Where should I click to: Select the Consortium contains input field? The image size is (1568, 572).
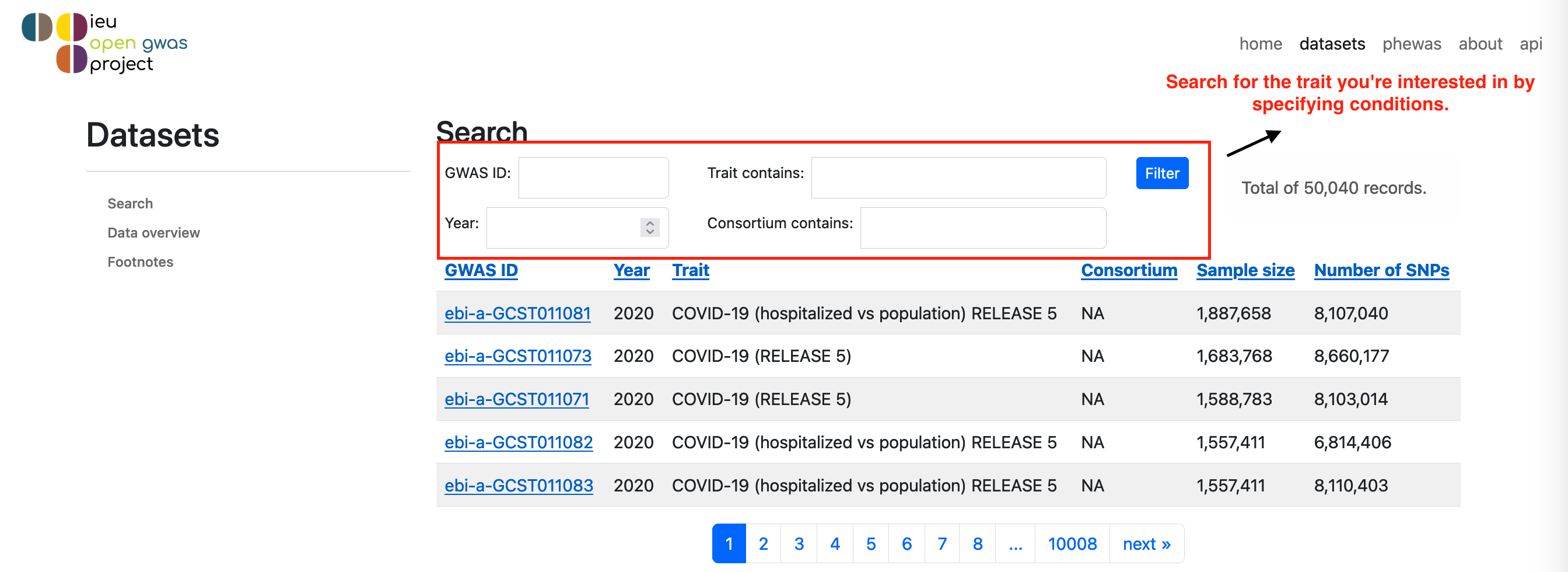[x=982, y=228]
